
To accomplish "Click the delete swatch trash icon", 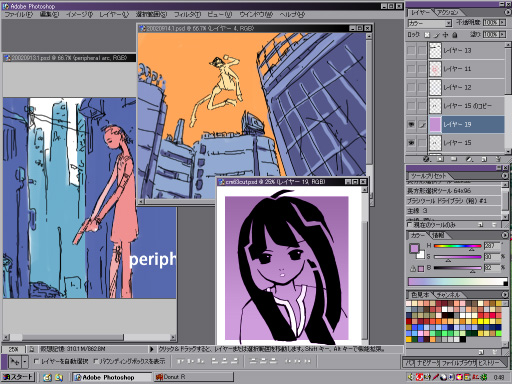I will point(495,352).
